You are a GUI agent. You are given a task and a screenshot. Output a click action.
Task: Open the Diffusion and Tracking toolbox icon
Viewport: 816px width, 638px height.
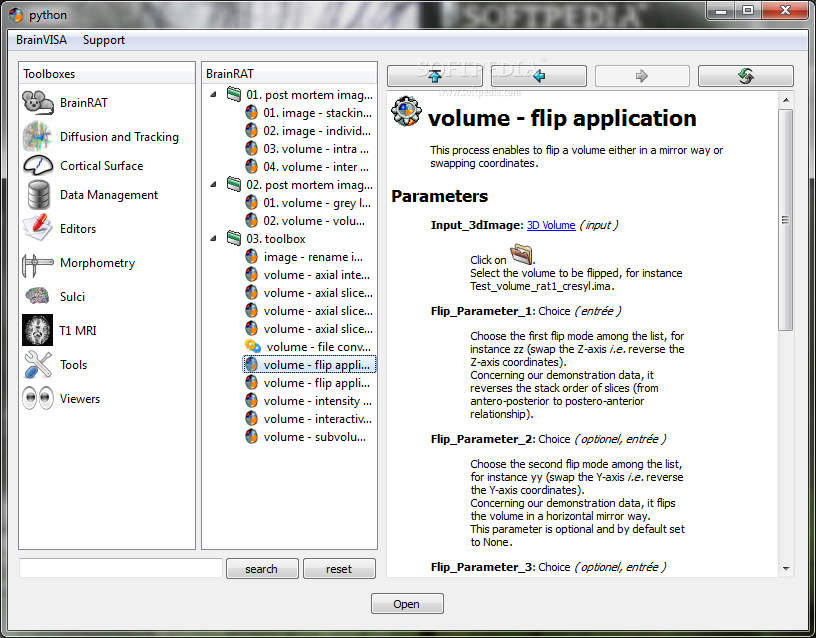pyautogui.click(x=38, y=136)
